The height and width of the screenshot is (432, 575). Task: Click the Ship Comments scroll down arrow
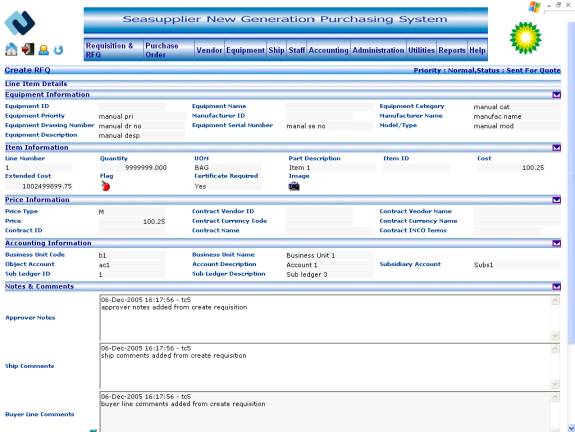pos(555,384)
